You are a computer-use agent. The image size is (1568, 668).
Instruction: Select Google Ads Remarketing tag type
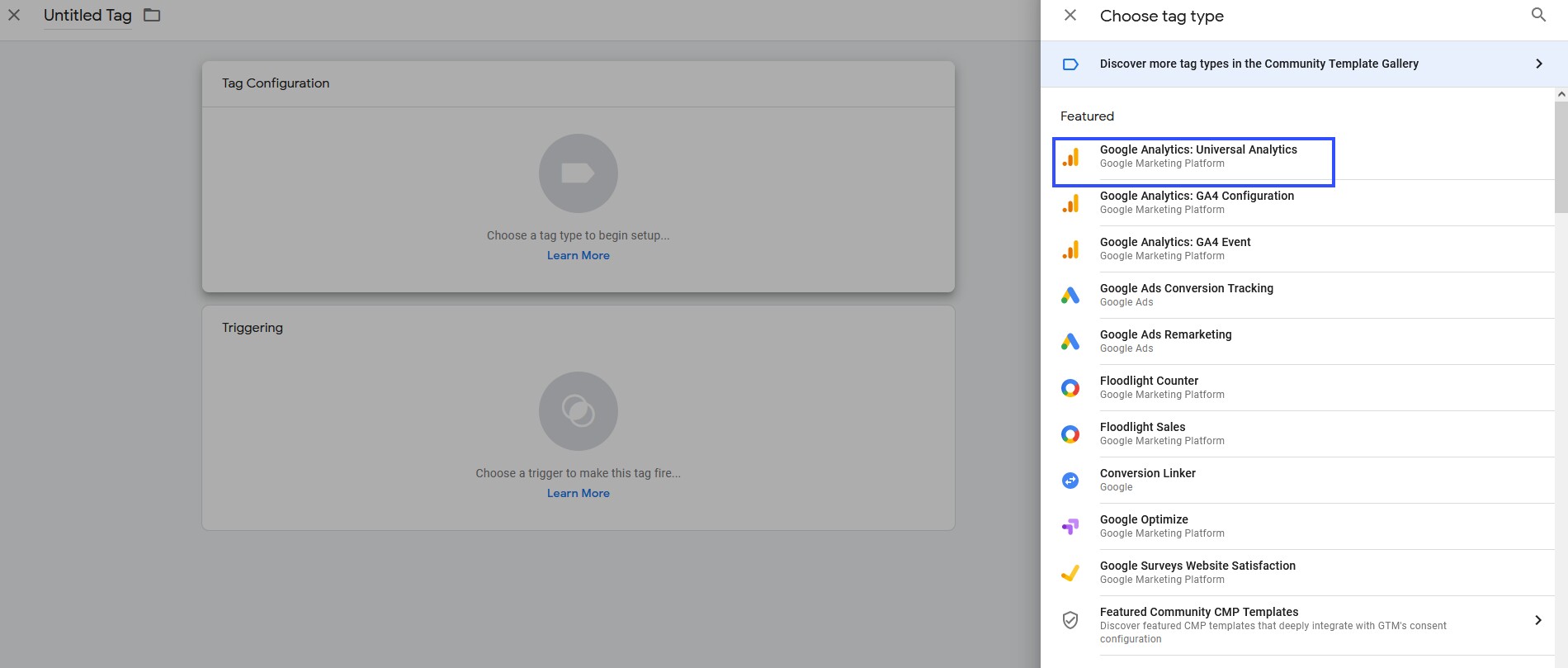click(x=1304, y=341)
